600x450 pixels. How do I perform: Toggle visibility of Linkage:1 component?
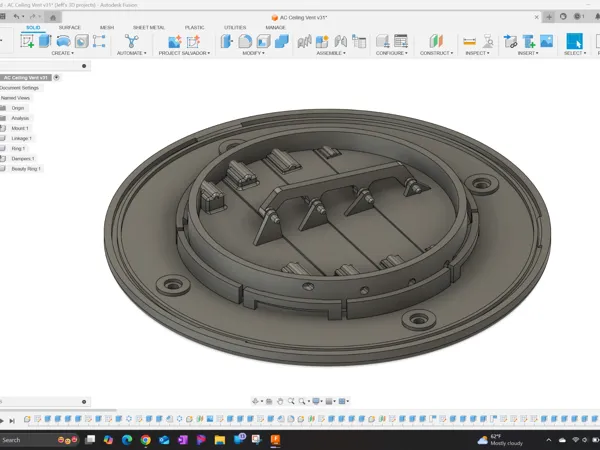pyautogui.click(x=3, y=138)
